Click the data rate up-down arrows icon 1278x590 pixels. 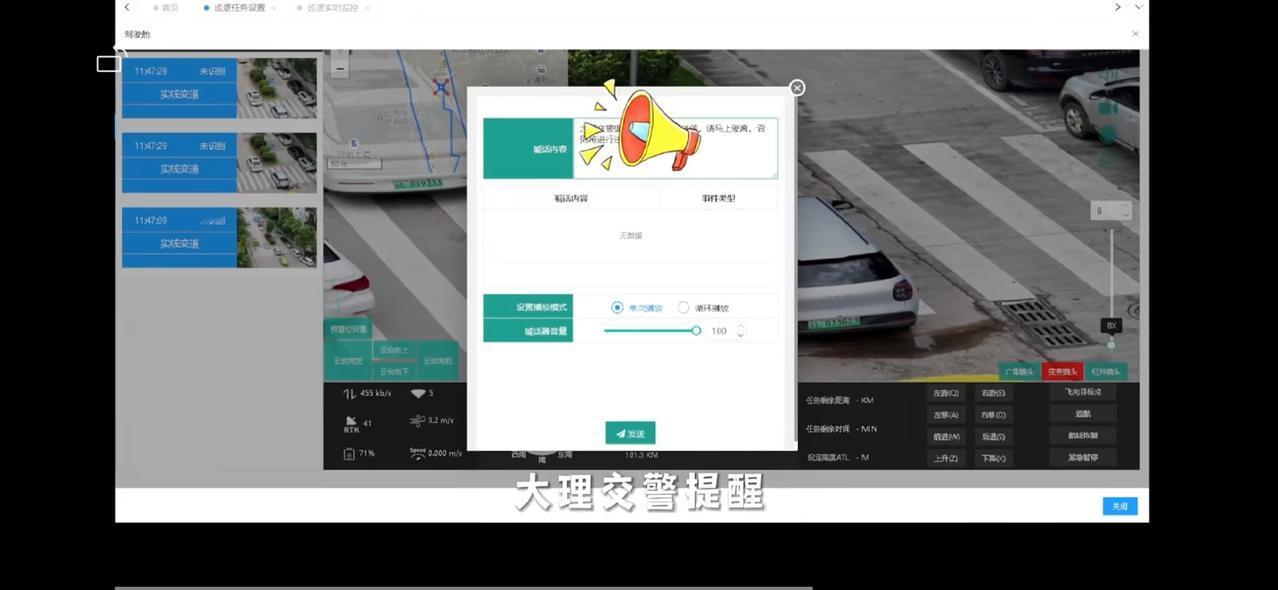[350, 394]
